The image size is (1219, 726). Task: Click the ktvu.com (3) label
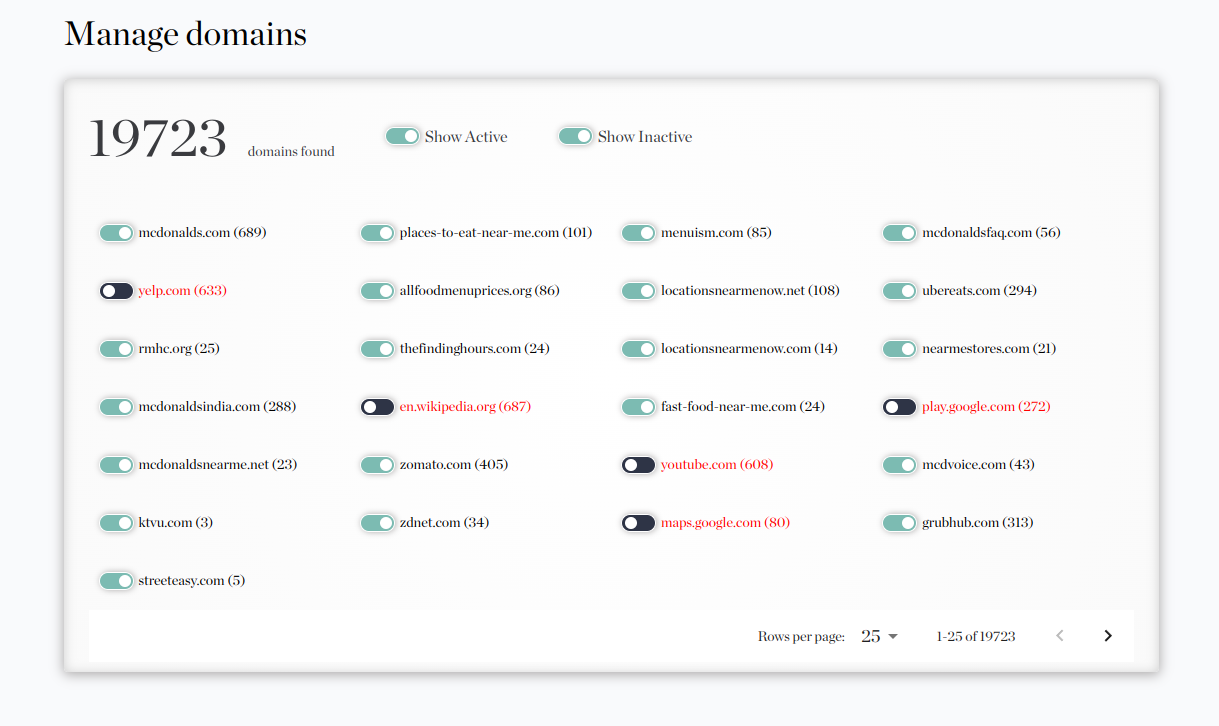[x=176, y=523]
